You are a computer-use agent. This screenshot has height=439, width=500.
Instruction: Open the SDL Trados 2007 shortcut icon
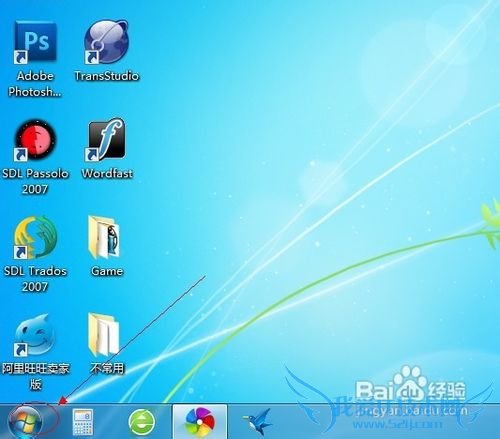coord(35,237)
